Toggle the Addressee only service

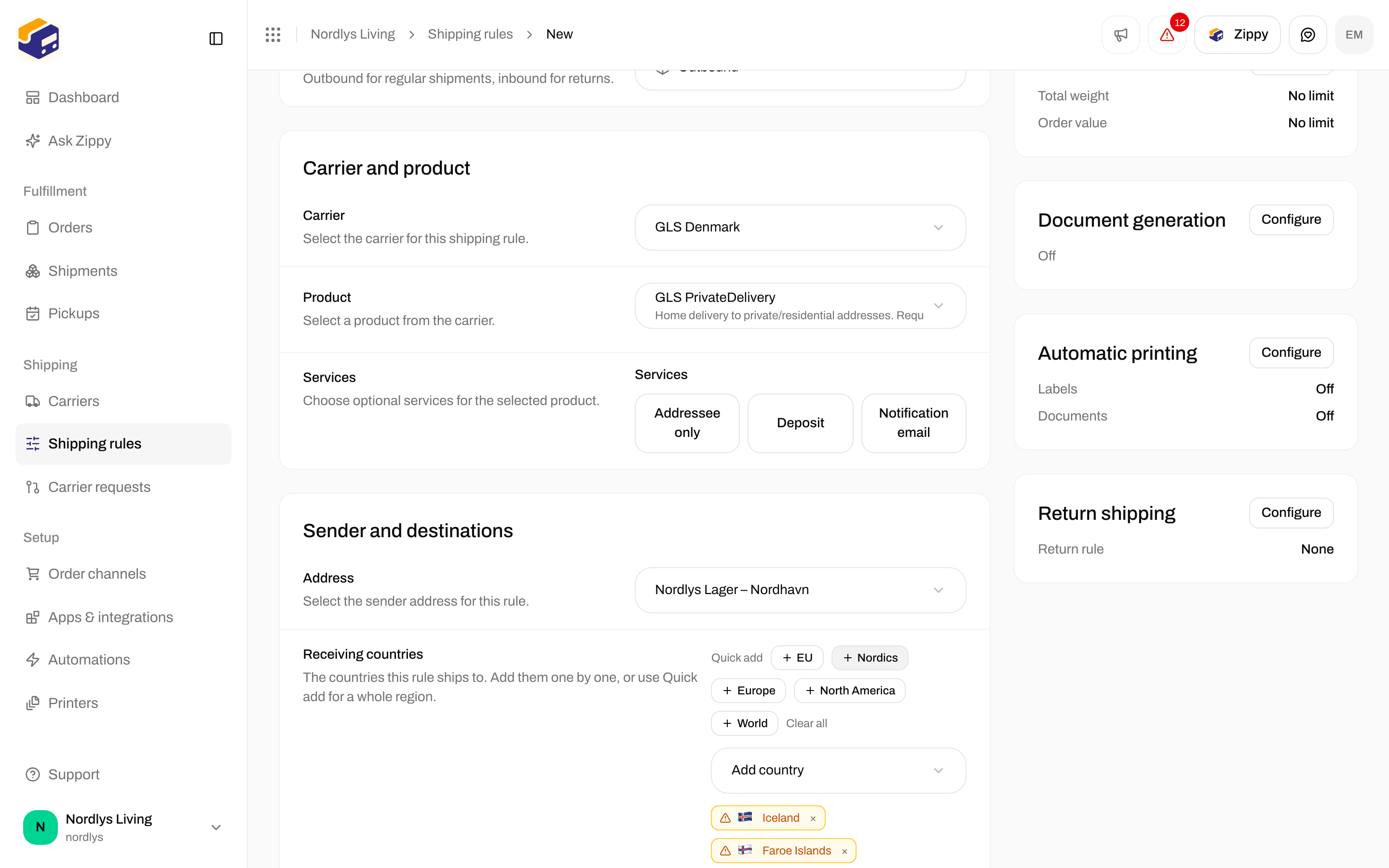click(687, 423)
